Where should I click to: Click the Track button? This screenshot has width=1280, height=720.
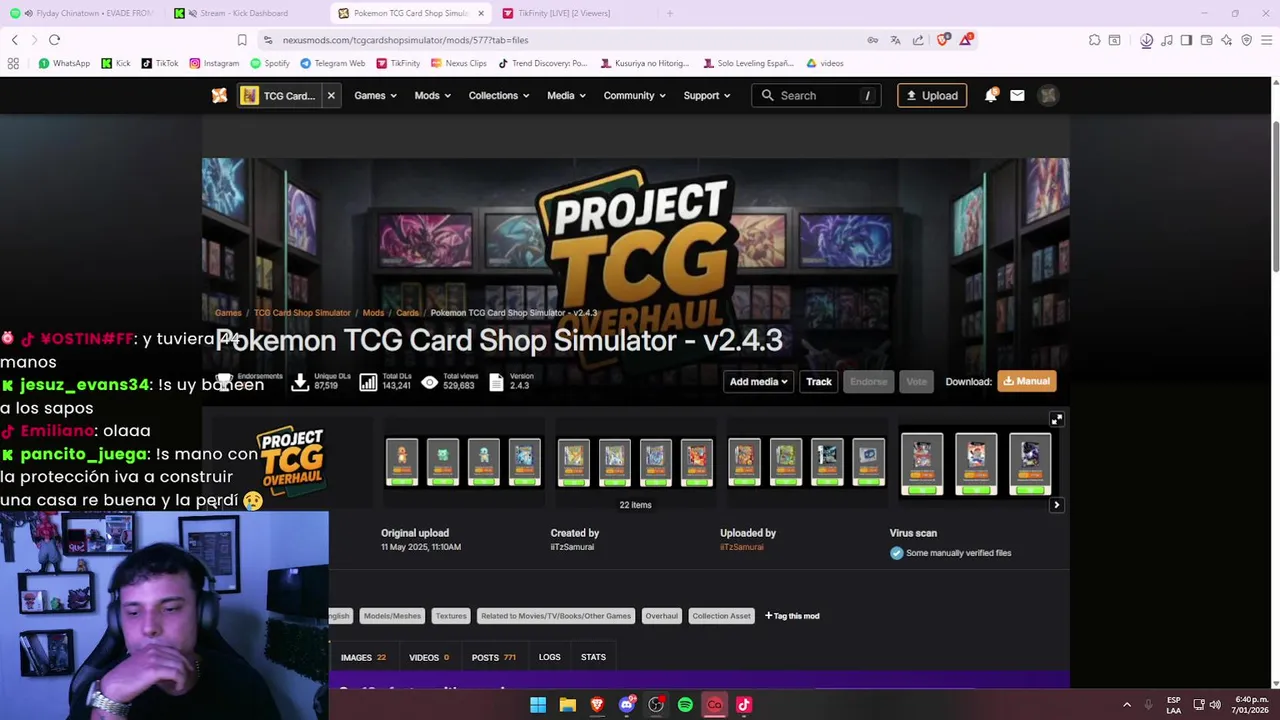tap(819, 381)
